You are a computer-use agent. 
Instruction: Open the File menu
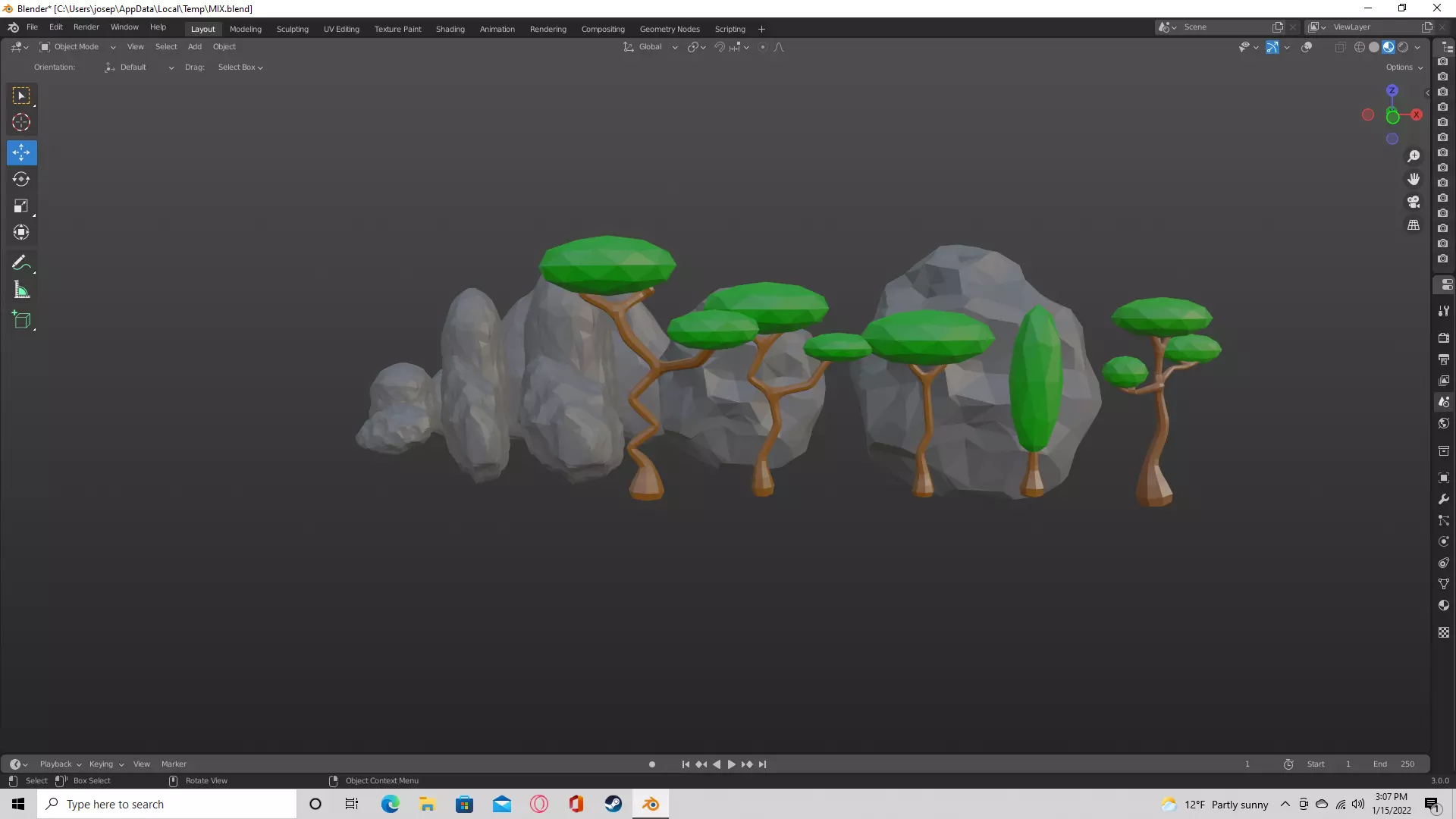click(32, 27)
